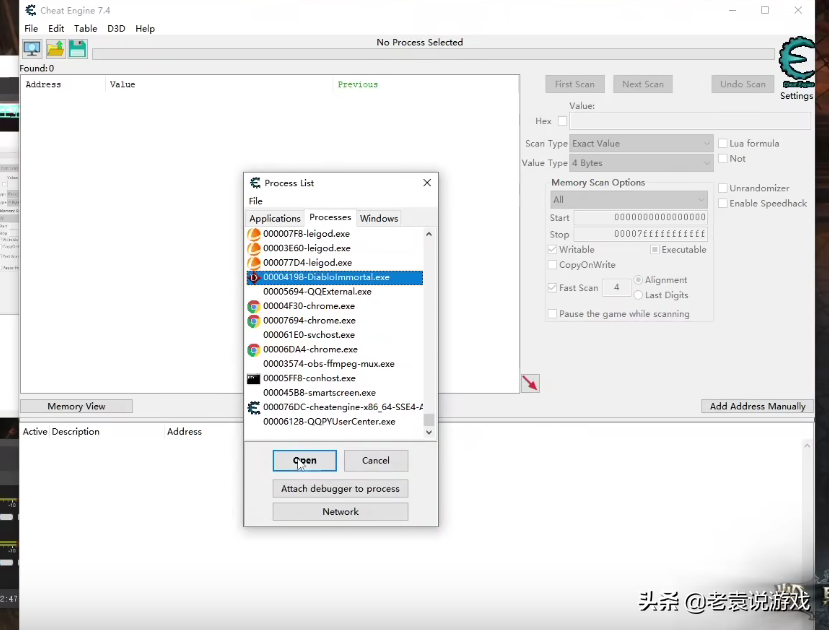The height and width of the screenshot is (630, 829).
Task: Expand the memory region All dropdown
Action: pos(629,199)
